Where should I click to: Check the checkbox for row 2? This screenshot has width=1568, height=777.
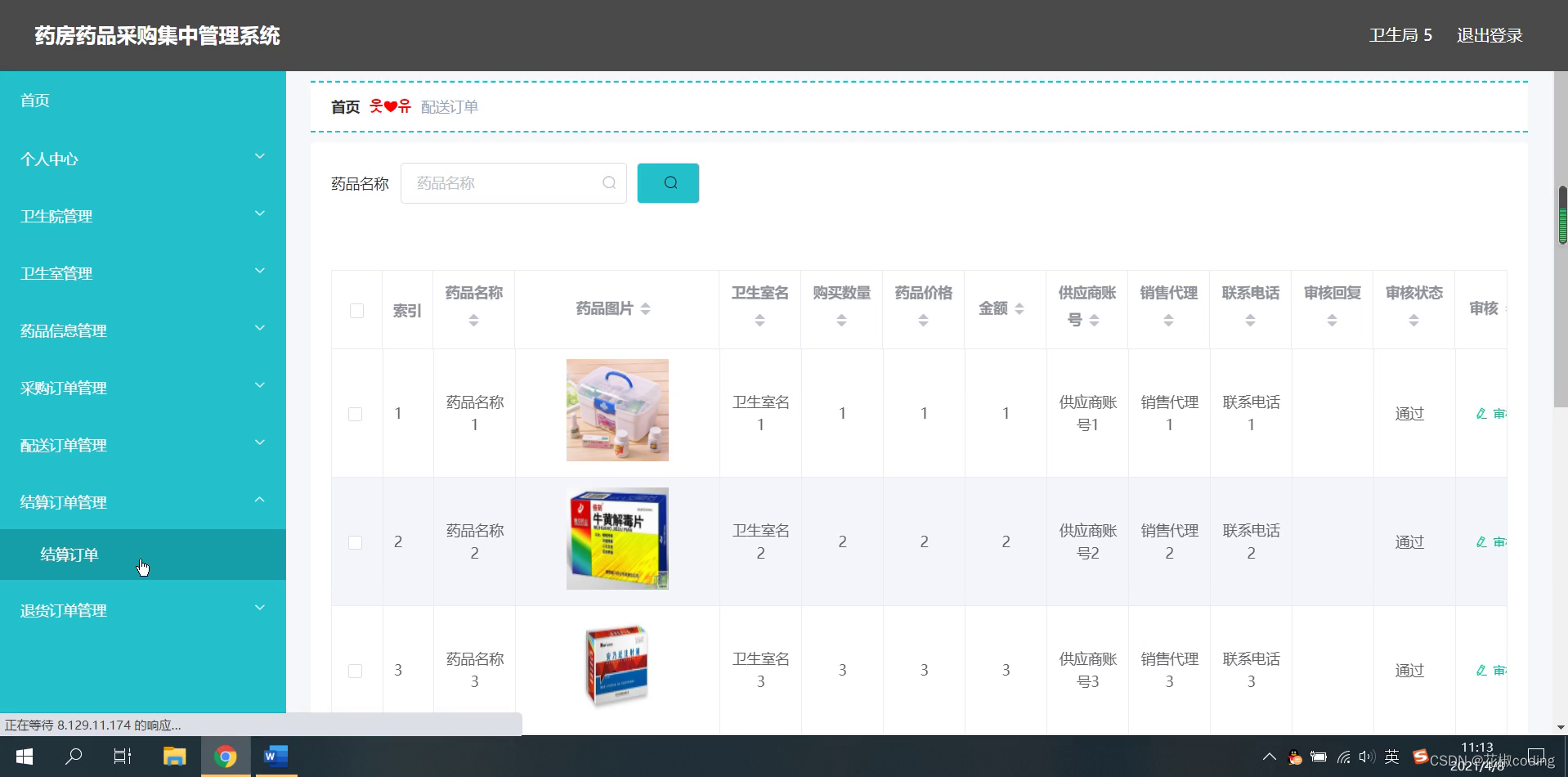click(x=355, y=542)
